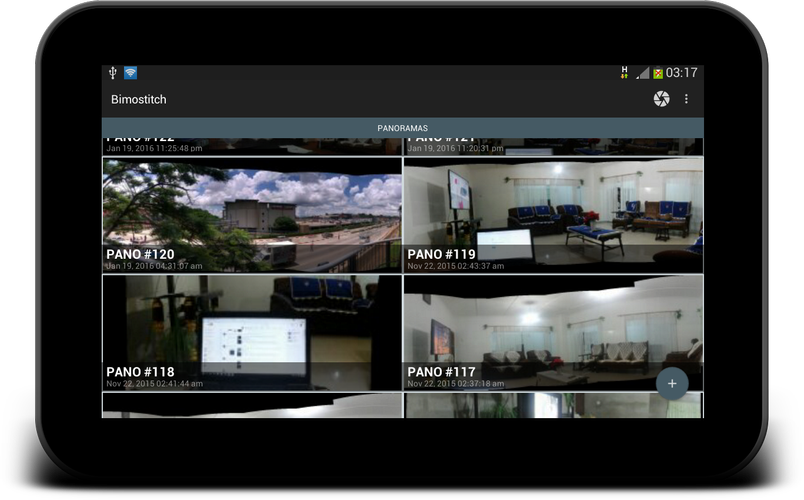The image size is (804, 500).
Task: Open the camera shutter capture icon
Action: 661,99
